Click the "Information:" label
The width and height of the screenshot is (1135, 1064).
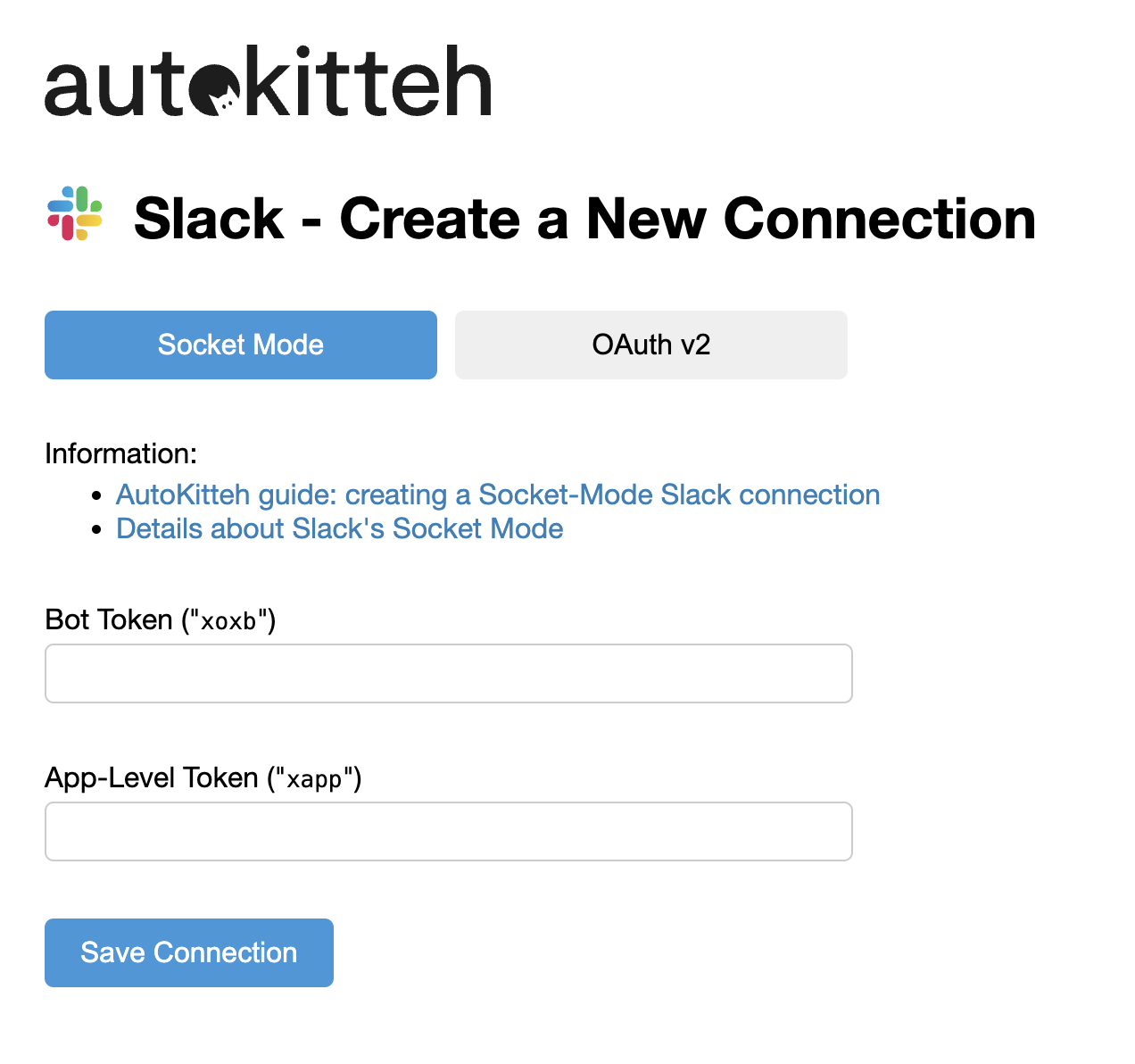pyautogui.click(x=120, y=453)
